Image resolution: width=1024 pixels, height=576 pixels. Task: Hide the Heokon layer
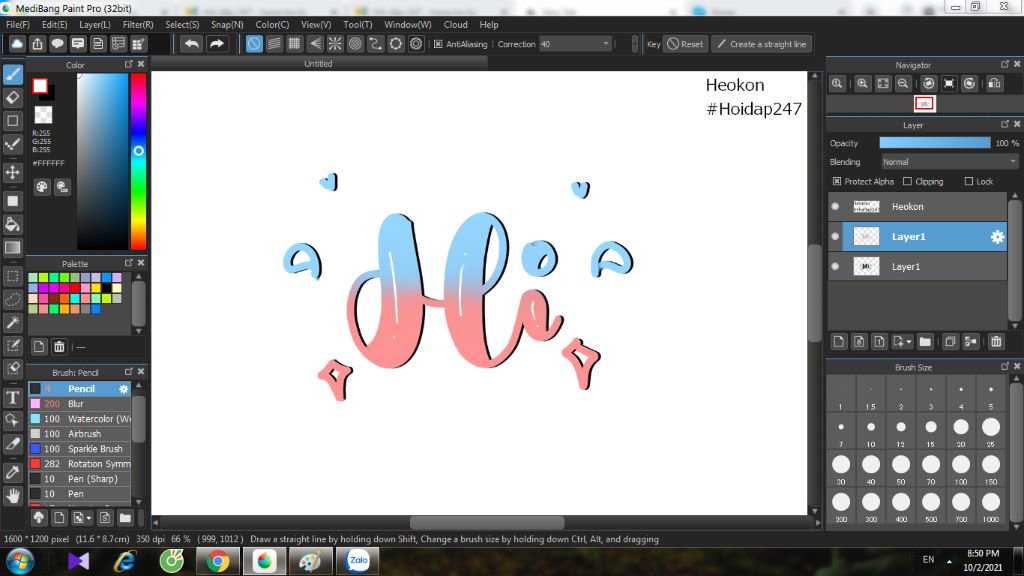tap(835, 206)
